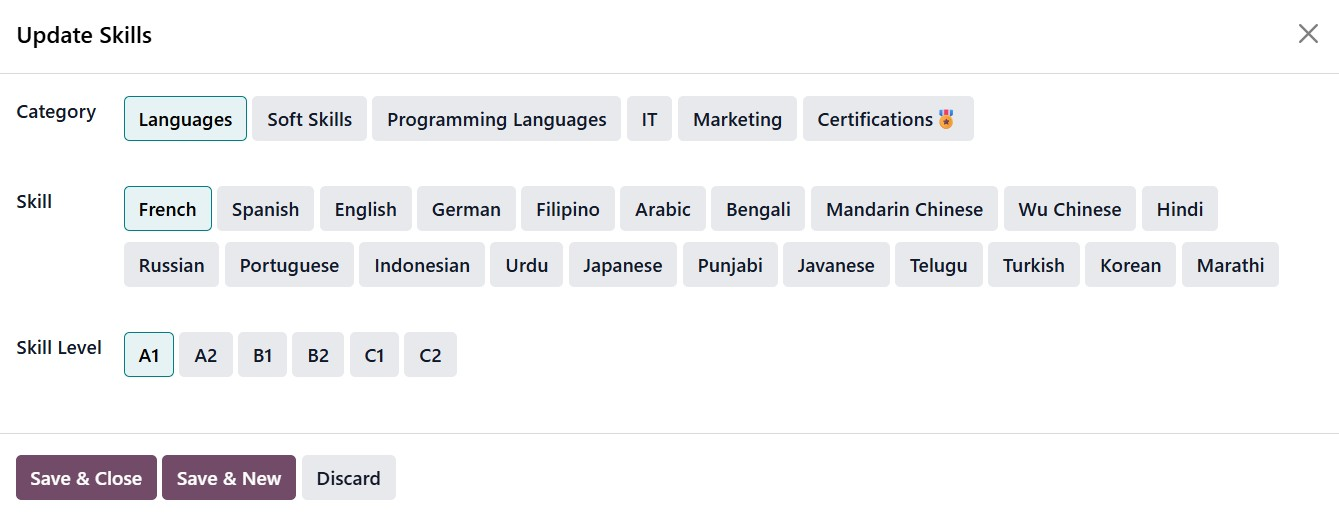Switch to the IT category

click(x=649, y=119)
